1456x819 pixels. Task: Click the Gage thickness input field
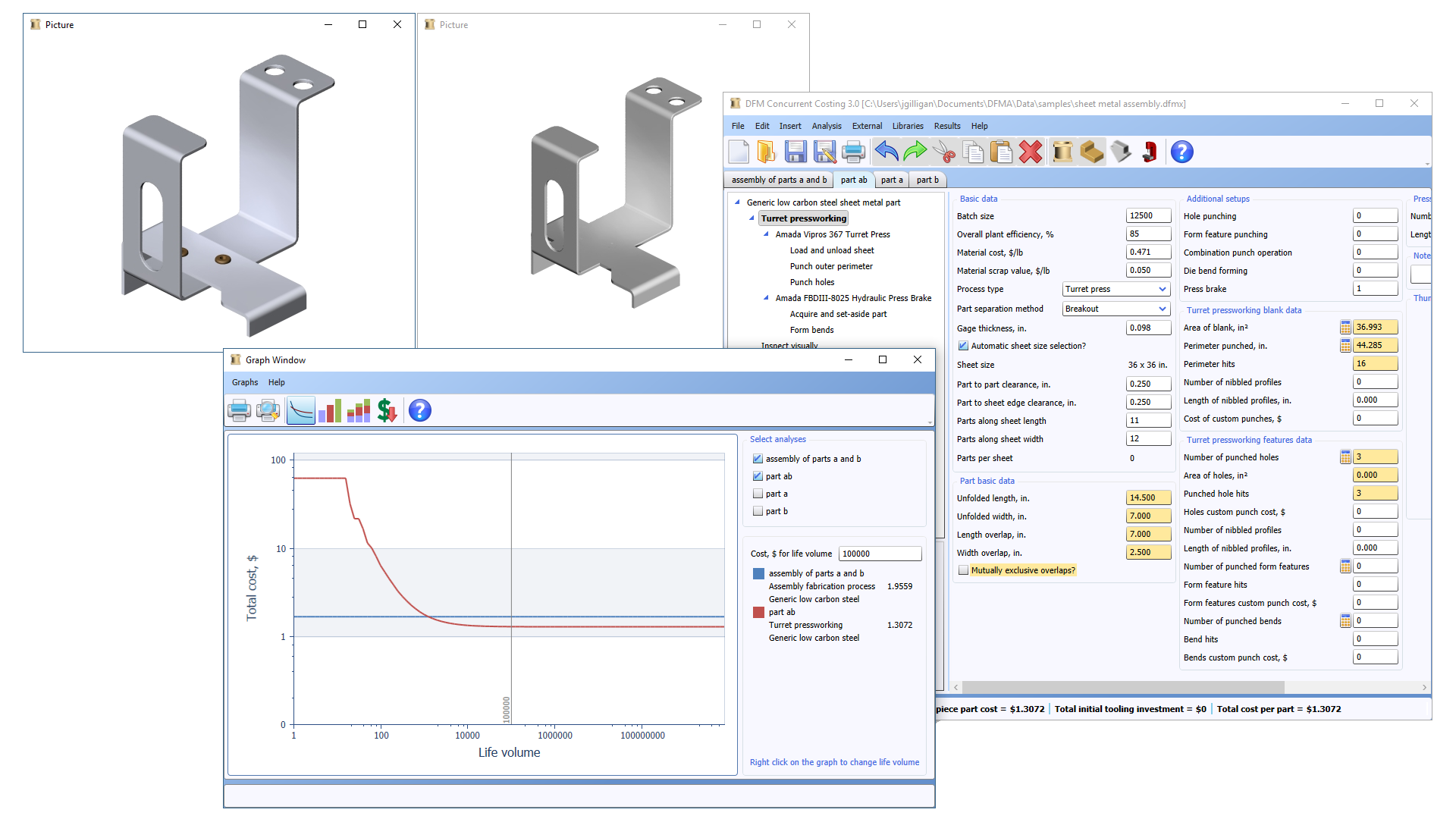tap(1148, 328)
